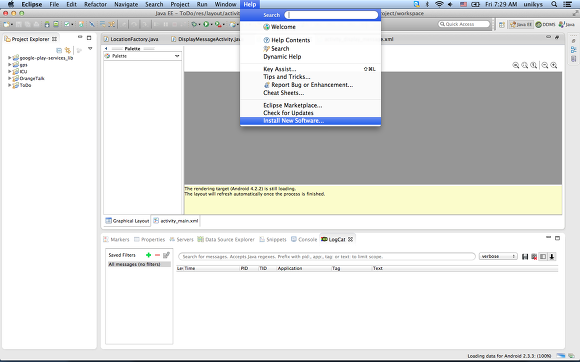The width and height of the screenshot is (580, 362).
Task: Open Tips and Tricks menu item
Action: [x=310, y=77]
